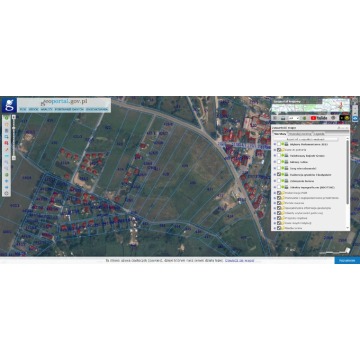Switch to the Legenda tab

coord(319,134)
